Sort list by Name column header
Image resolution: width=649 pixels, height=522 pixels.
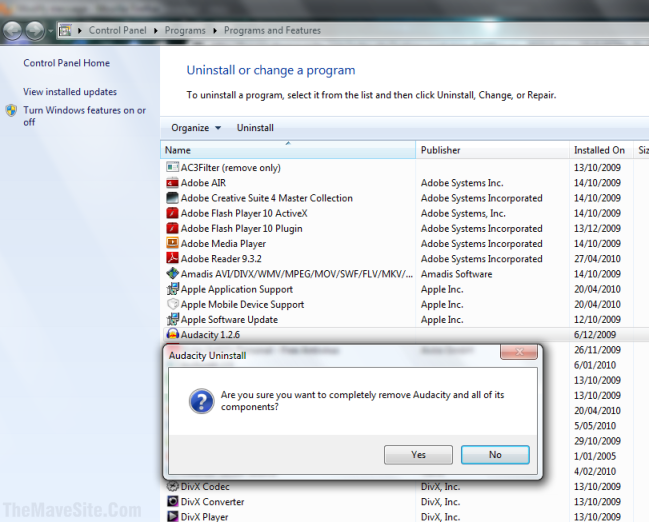[x=288, y=150]
